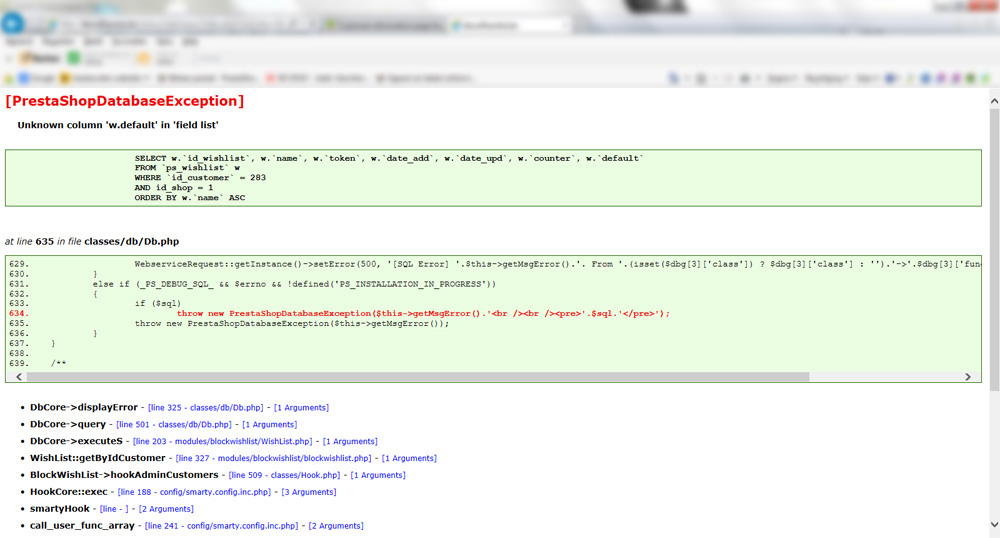1000x538 pixels.
Task: Open line 203 WishList.php link
Action: point(223,441)
